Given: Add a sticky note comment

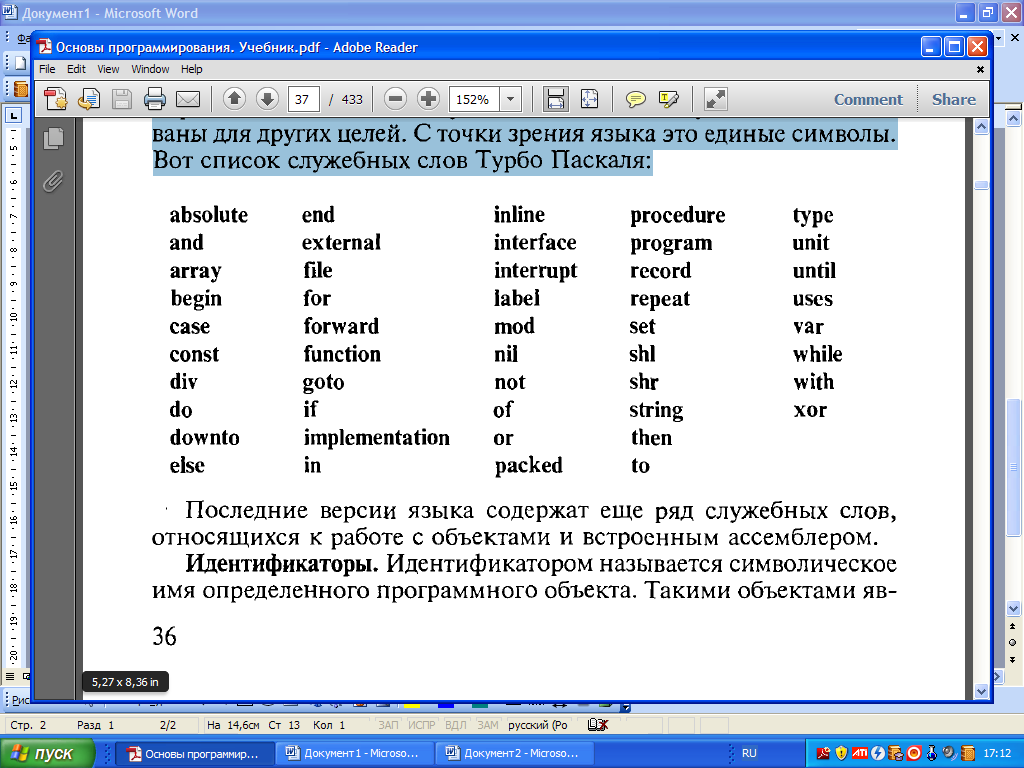Looking at the screenshot, I should tap(635, 99).
